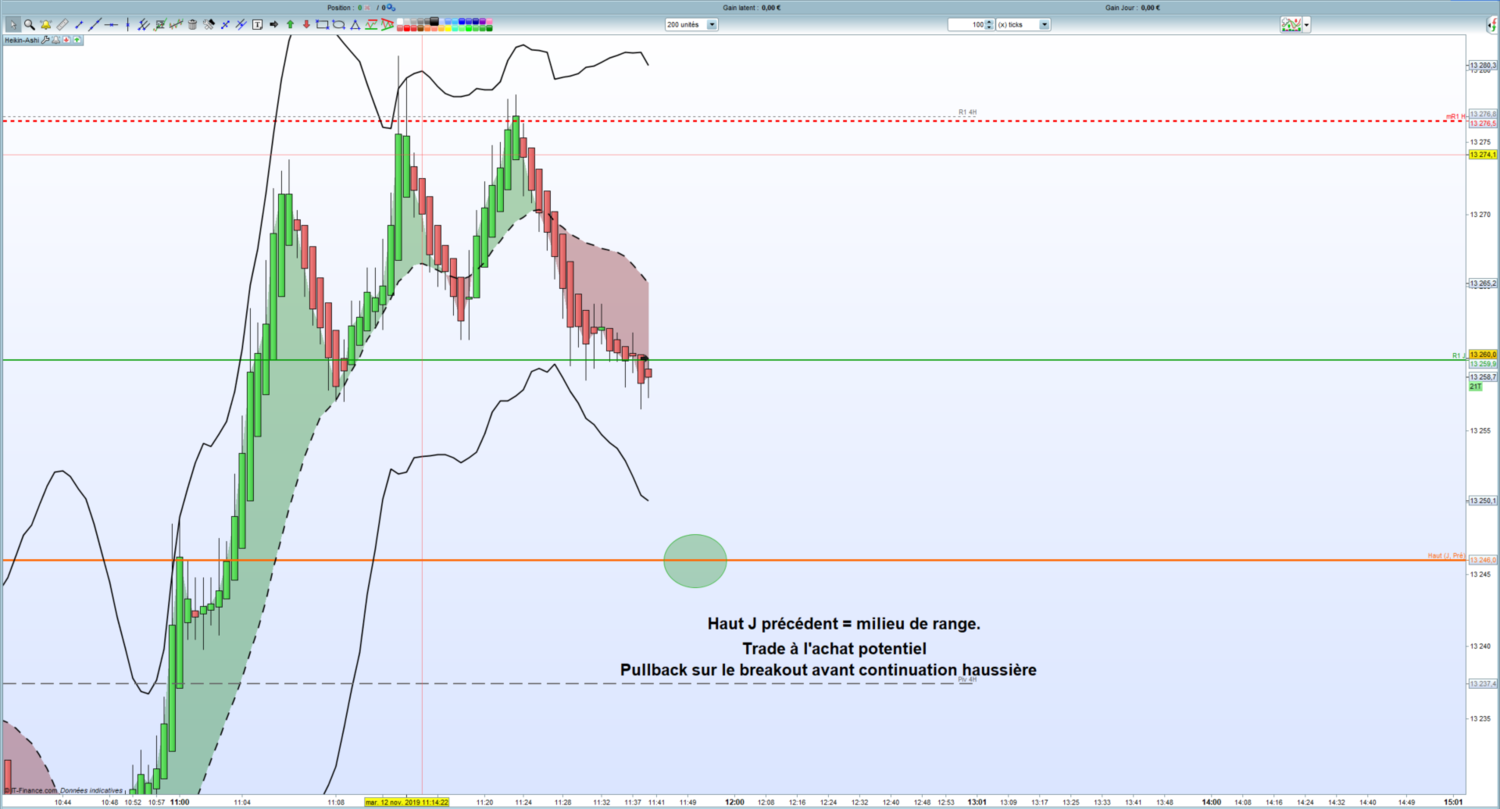Click the highlighted date 'mar. 12 nov. 2019 11:14:22'
Image resolution: width=1500 pixels, height=809 pixels.
click(407, 802)
